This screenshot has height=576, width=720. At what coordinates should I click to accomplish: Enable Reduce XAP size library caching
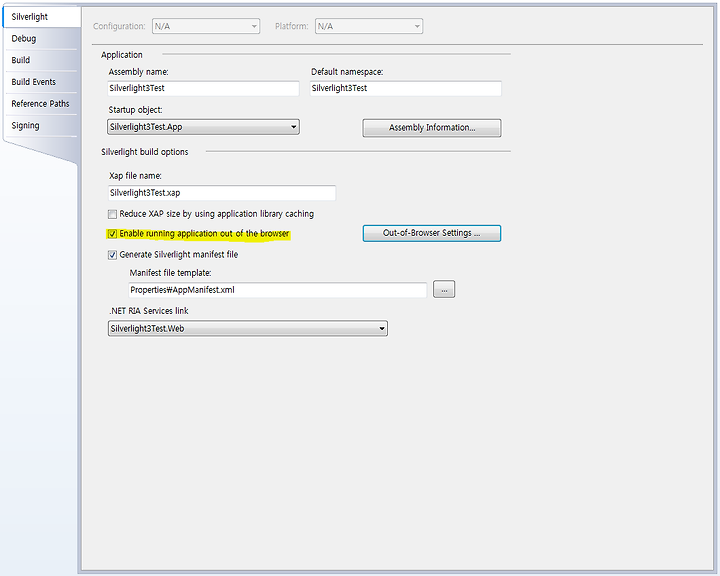[x=112, y=214]
